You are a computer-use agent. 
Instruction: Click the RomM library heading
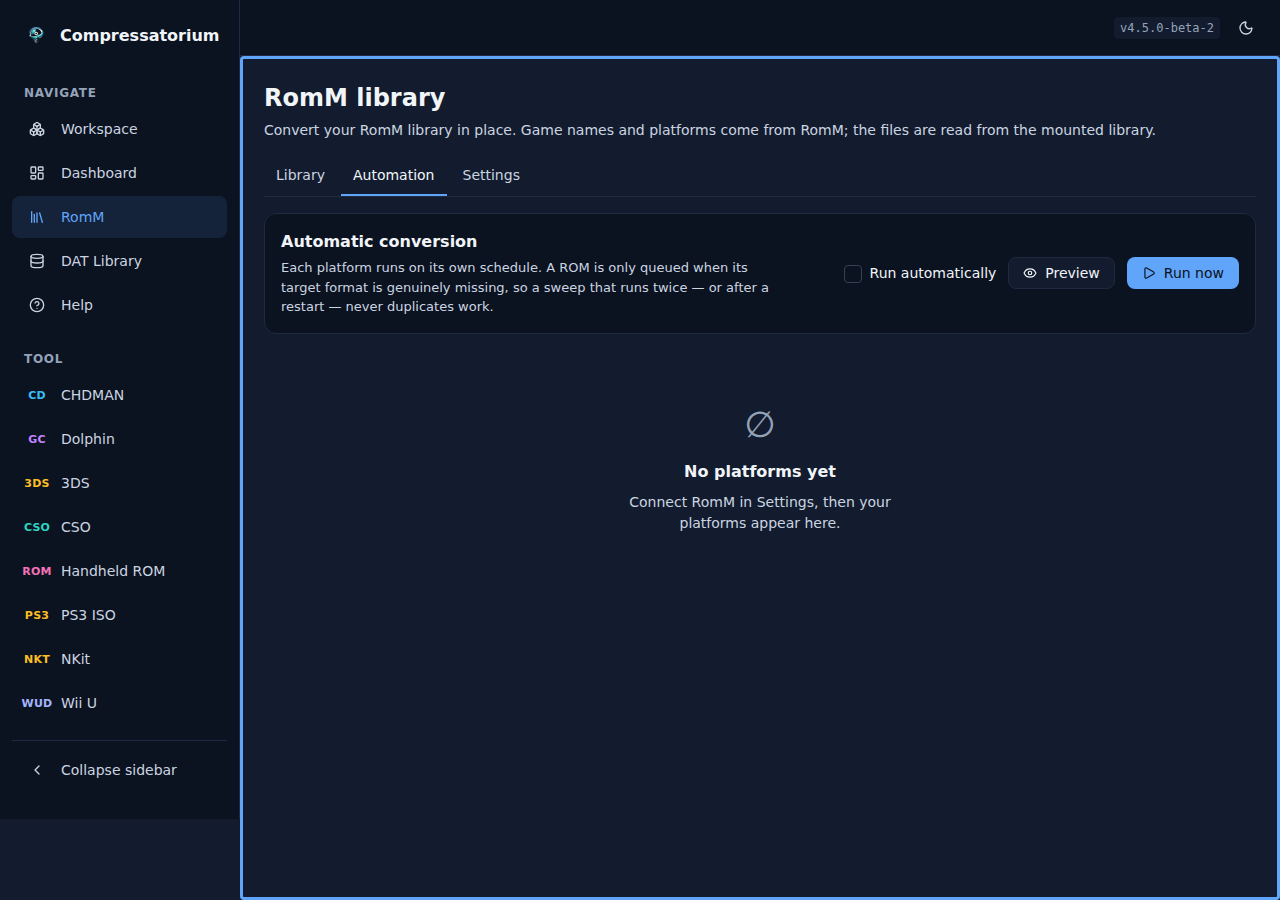pyautogui.click(x=354, y=97)
